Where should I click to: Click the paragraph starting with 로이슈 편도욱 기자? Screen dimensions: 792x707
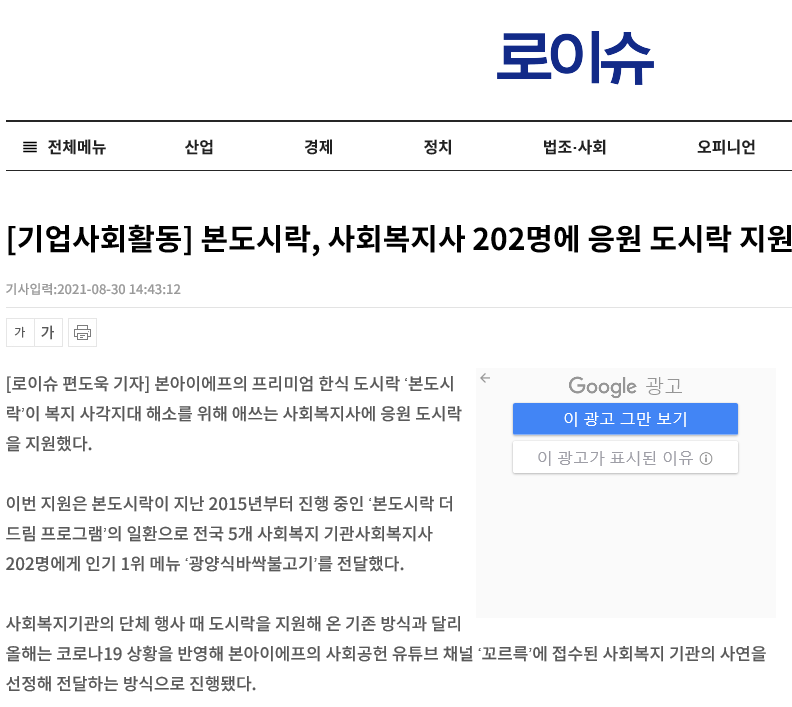tap(234, 412)
